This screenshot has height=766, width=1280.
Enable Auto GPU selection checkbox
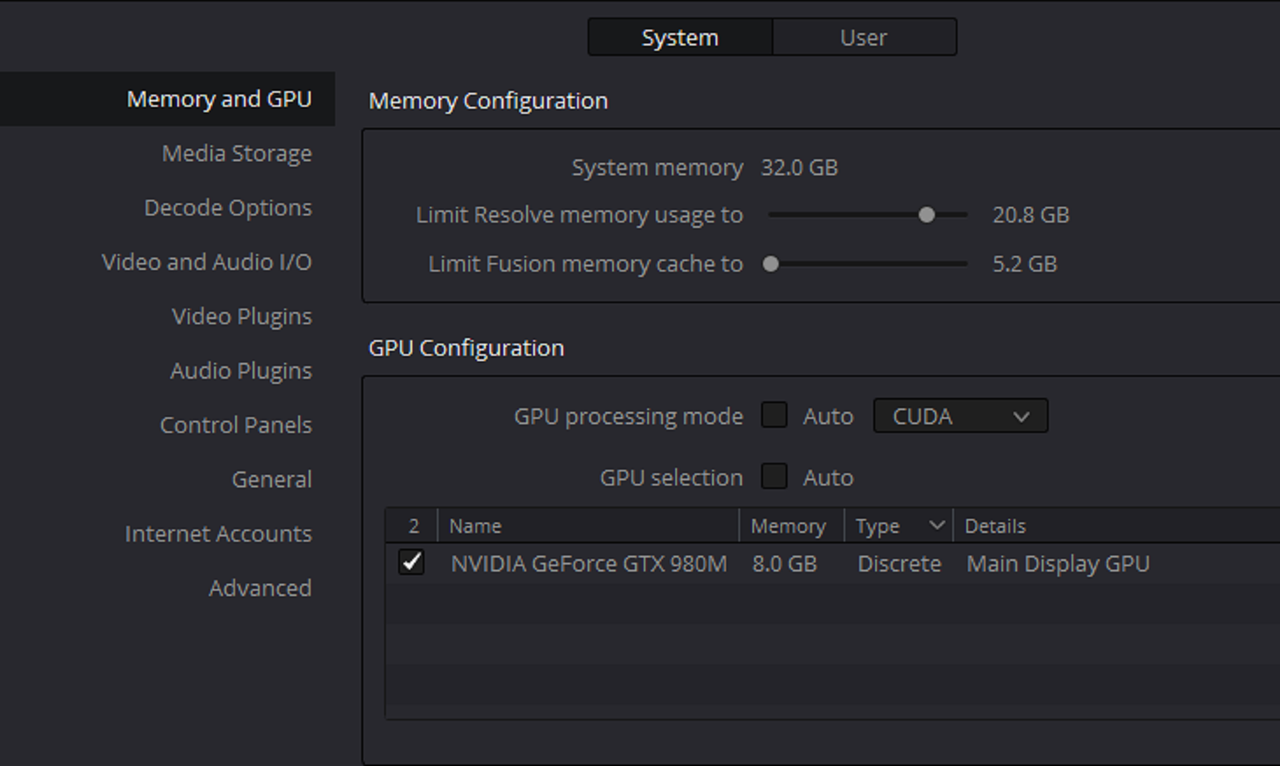pos(774,476)
